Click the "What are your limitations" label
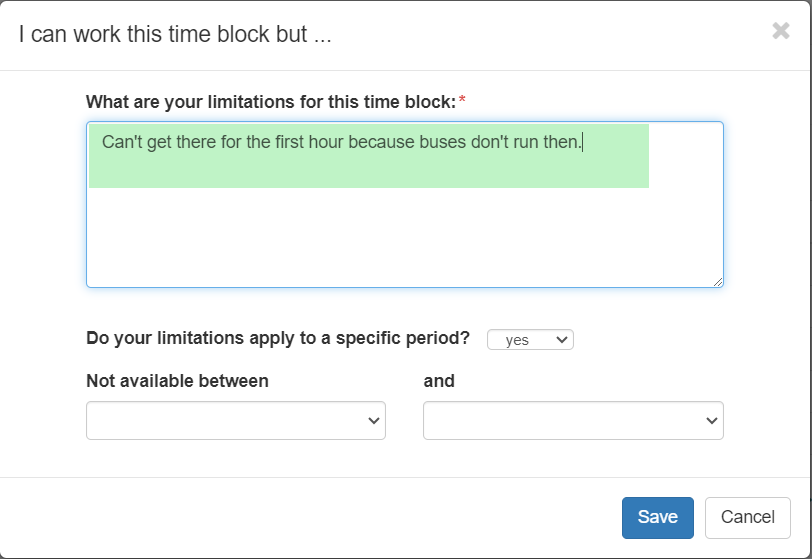Image resolution: width=812 pixels, height=559 pixels. pyautogui.click(x=270, y=101)
